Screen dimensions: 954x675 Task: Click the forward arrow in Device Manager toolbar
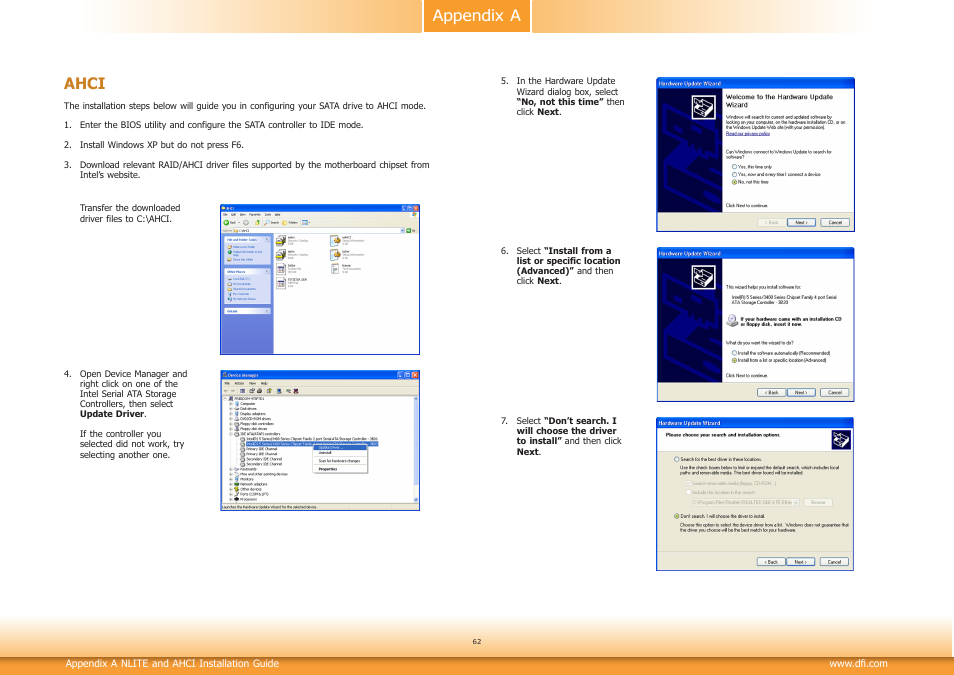point(233,391)
